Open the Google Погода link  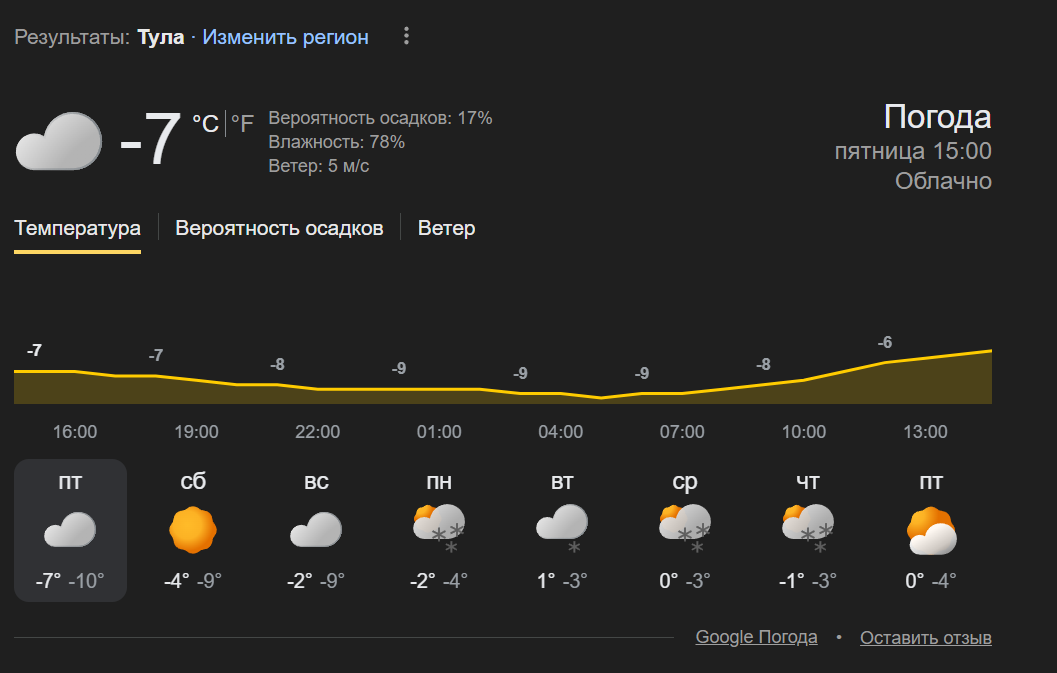click(756, 637)
